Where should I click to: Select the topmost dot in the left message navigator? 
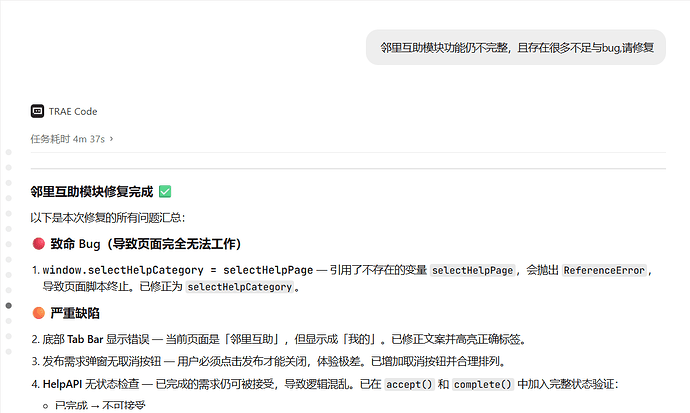point(8,152)
